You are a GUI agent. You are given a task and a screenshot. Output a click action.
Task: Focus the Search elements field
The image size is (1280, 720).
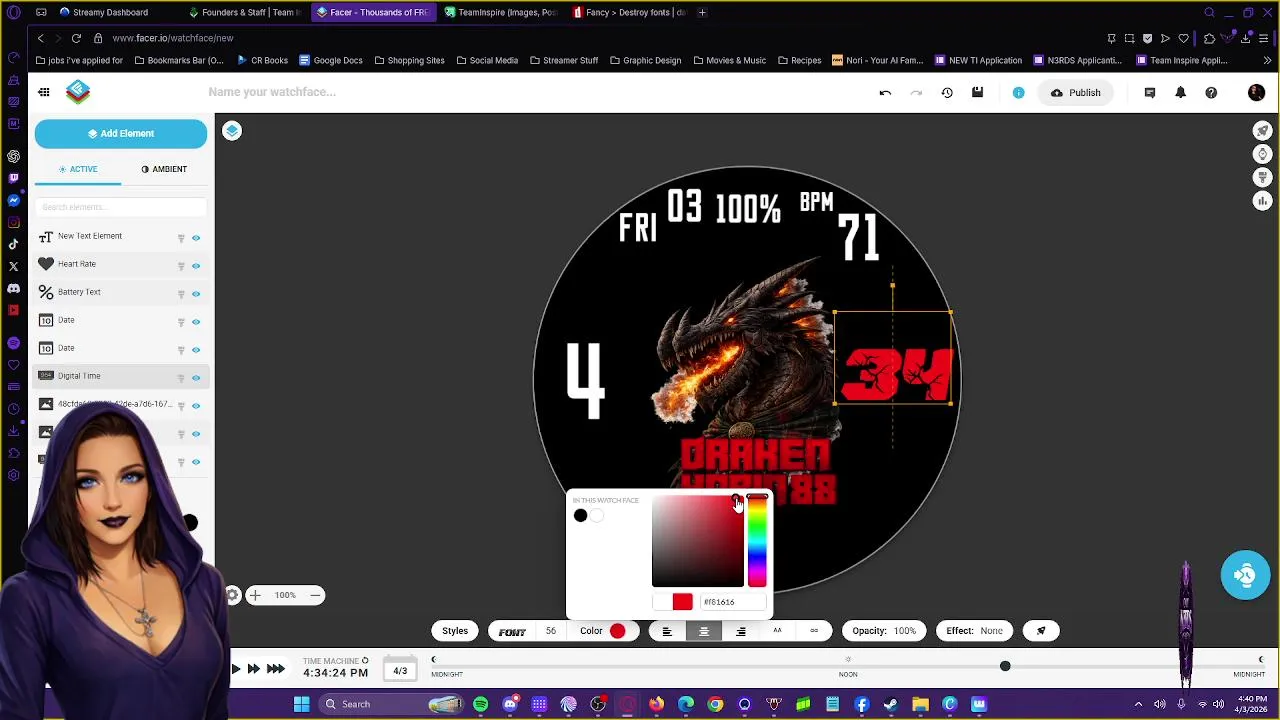tap(121, 207)
